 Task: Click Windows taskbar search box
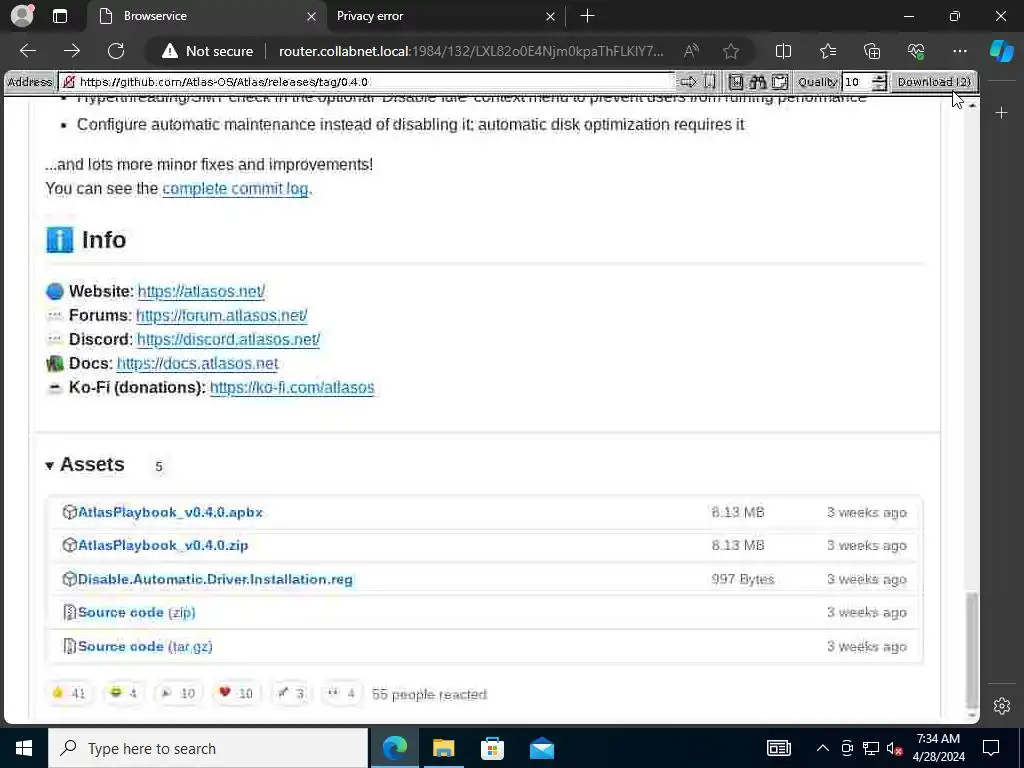[208, 748]
